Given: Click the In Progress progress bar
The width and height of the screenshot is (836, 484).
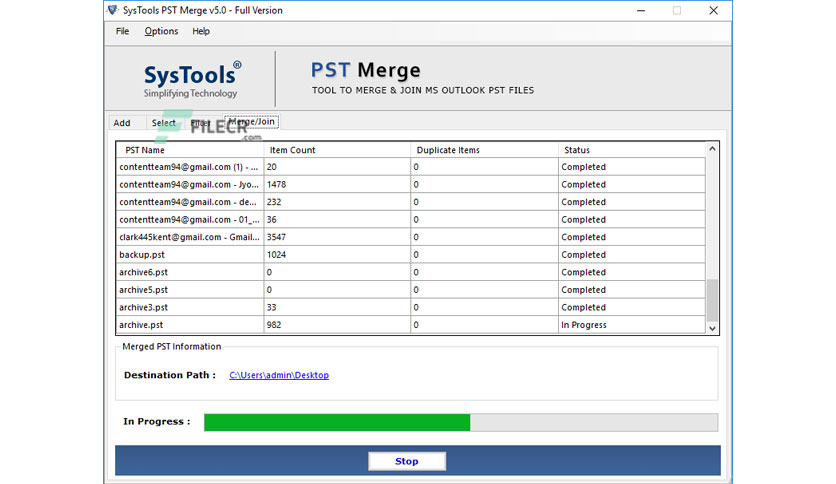Looking at the screenshot, I should click(461, 422).
